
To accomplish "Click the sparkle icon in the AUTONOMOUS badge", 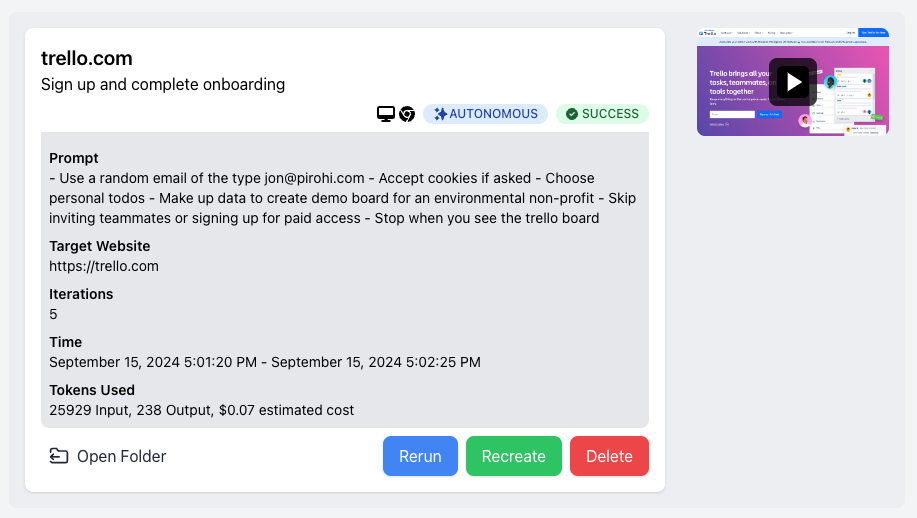I will point(440,114).
